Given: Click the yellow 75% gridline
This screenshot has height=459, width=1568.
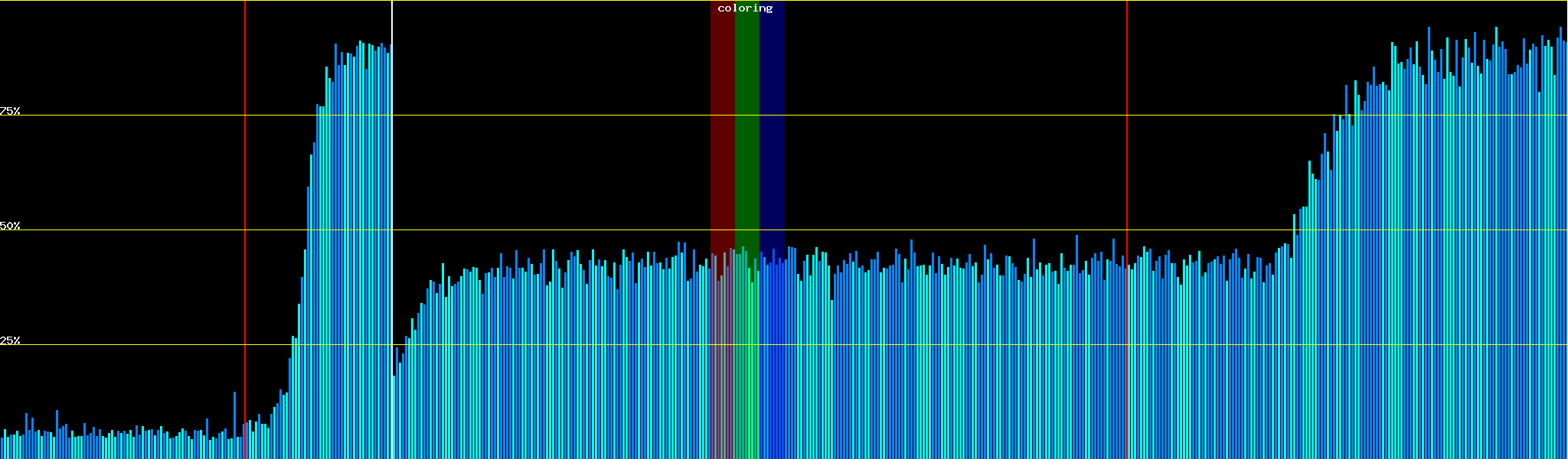Looking at the screenshot, I should [x=919, y=116].
